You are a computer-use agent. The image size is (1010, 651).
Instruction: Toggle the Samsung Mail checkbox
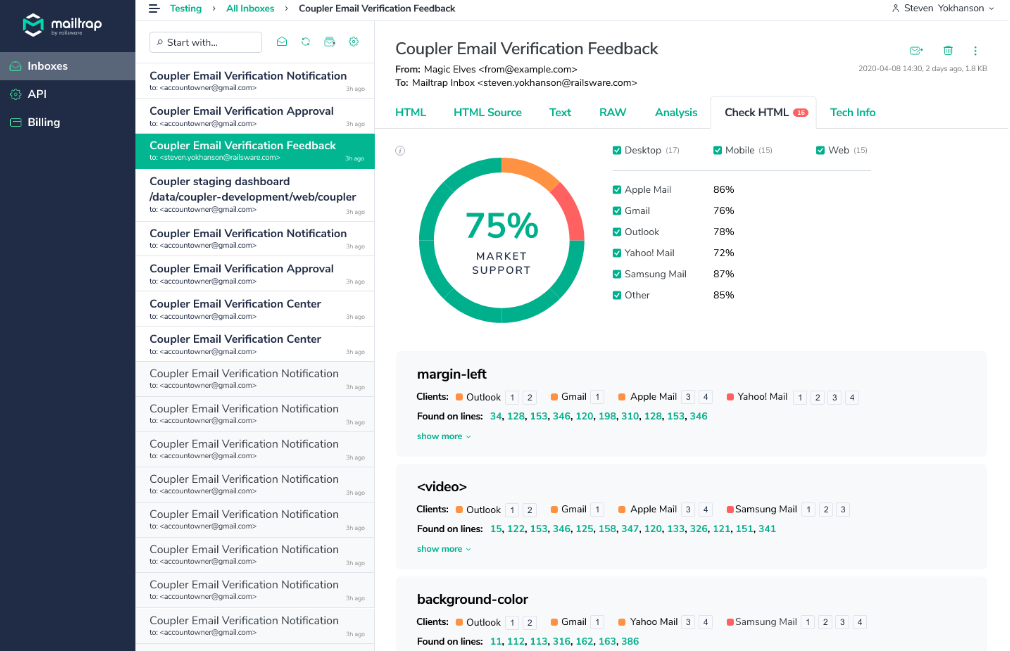(x=617, y=274)
